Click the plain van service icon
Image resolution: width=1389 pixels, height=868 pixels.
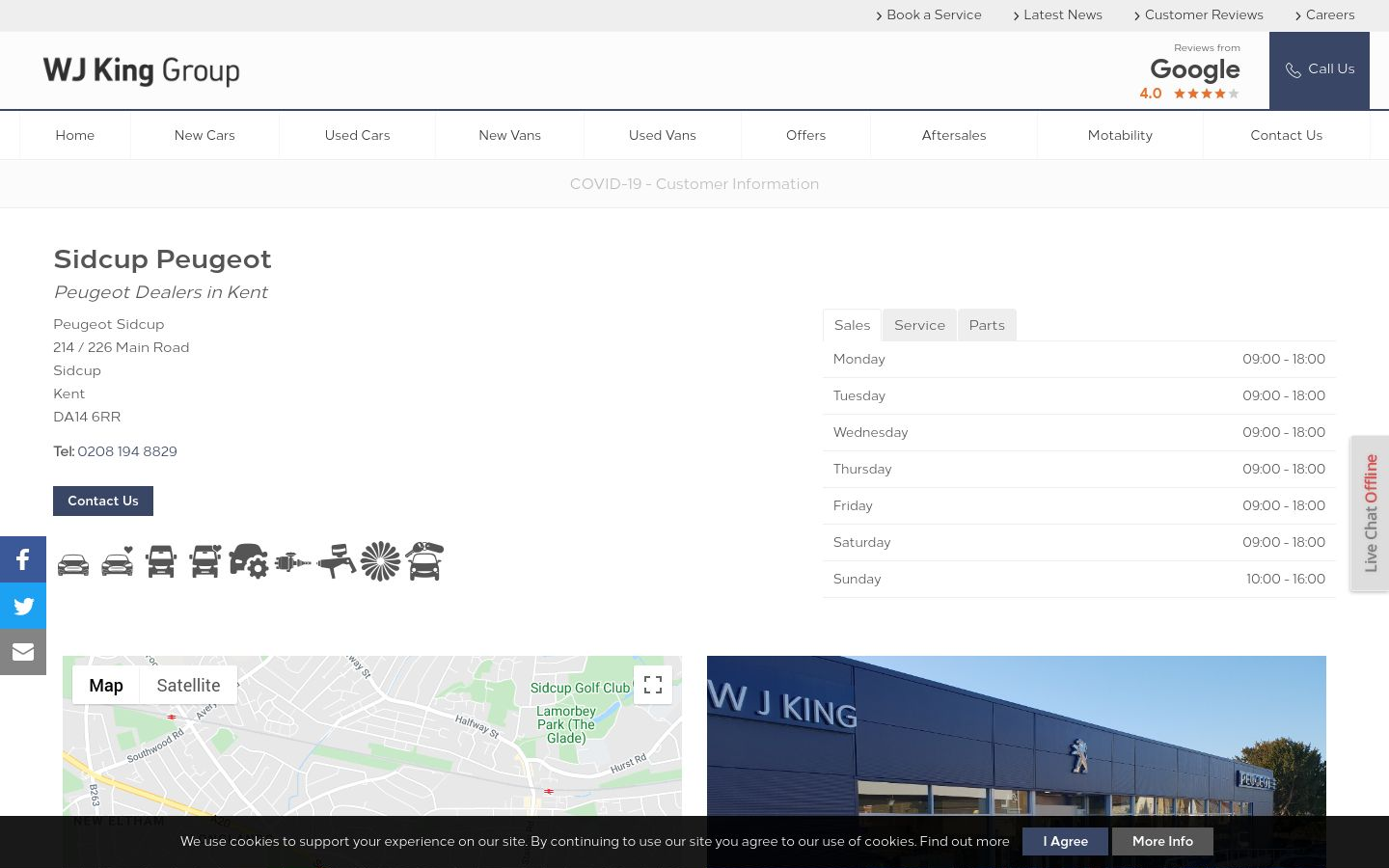pyautogui.click(x=161, y=561)
